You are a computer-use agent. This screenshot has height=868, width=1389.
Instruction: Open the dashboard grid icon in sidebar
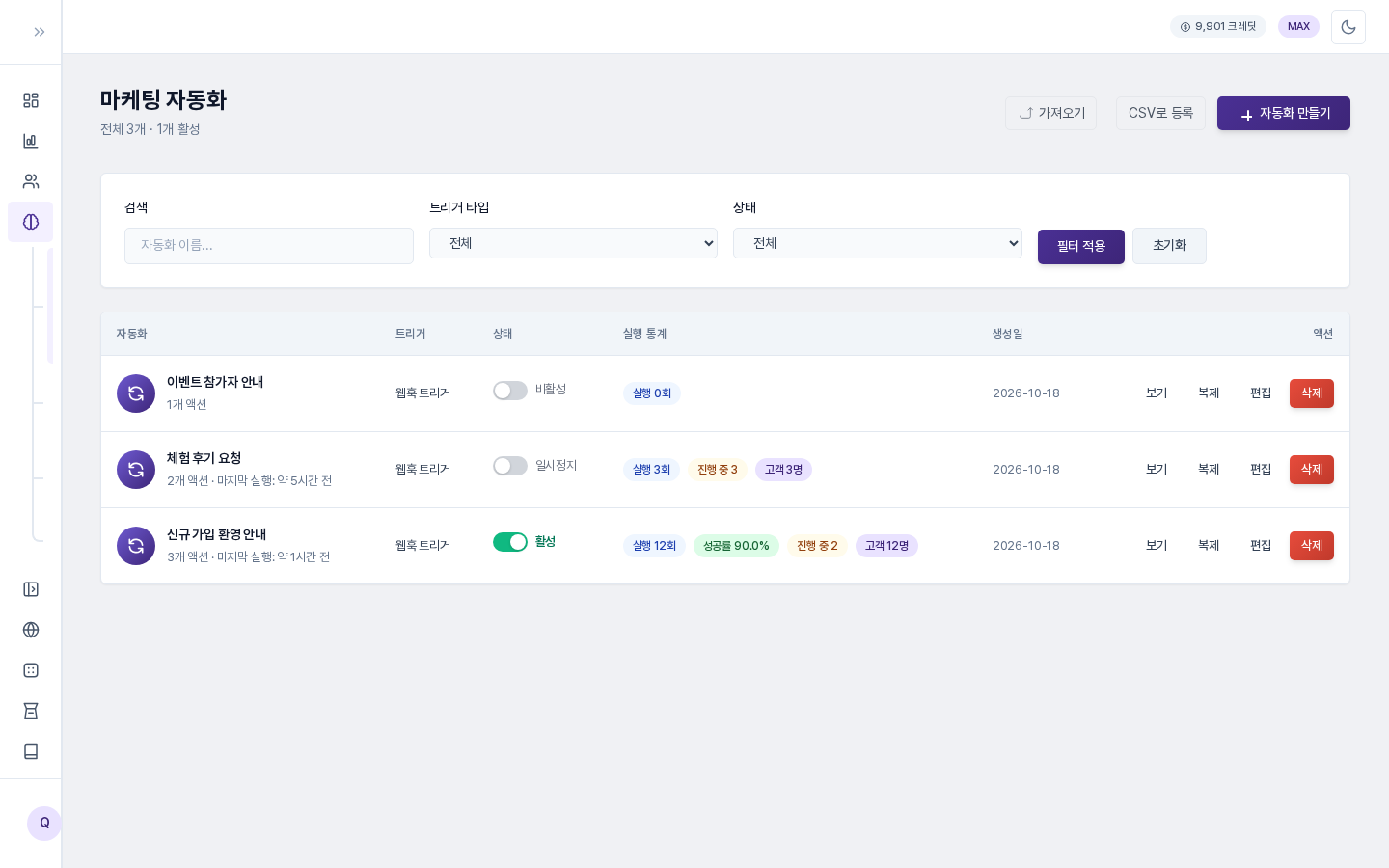click(x=31, y=100)
